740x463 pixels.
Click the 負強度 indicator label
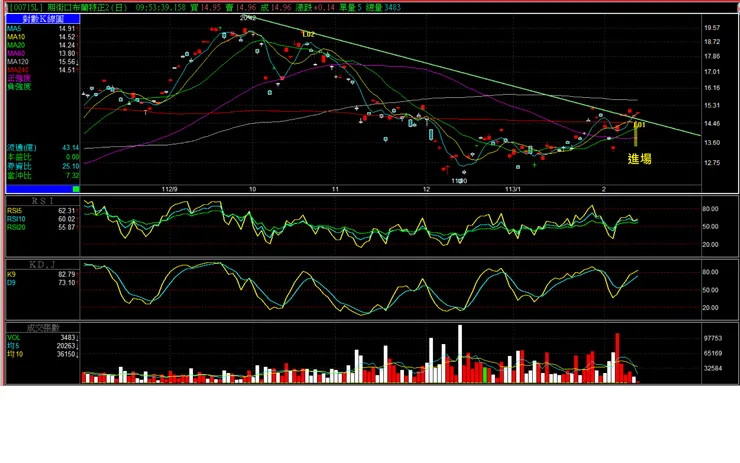point(19,87)
